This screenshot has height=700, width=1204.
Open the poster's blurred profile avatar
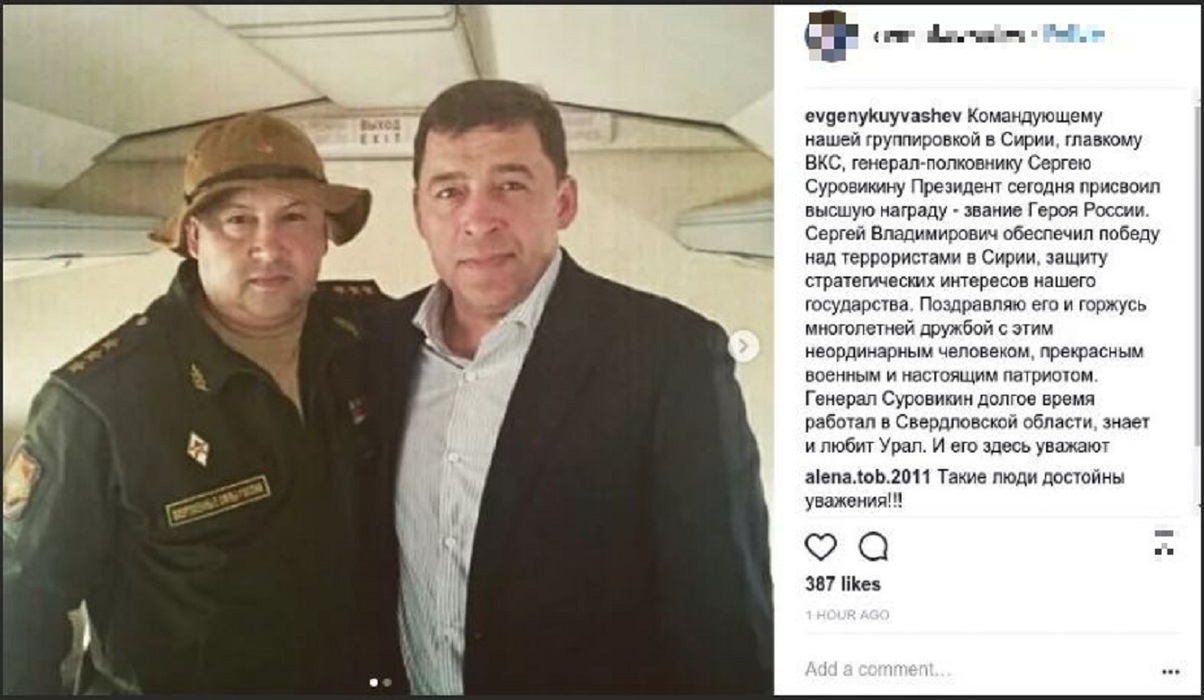click(x=831, y=36)
